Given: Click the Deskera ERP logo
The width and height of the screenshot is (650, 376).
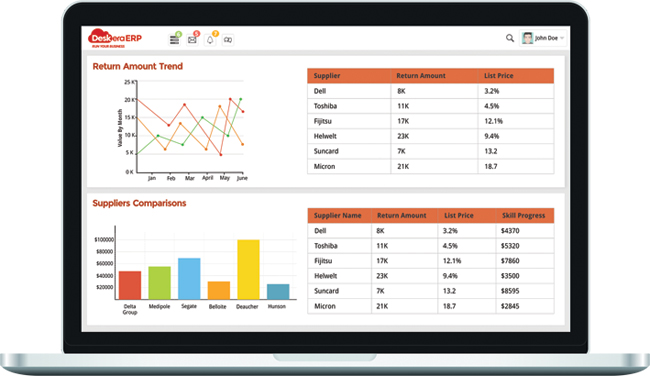Looking at the screenshot, I should pyautogui.click(x=115, y=38).
